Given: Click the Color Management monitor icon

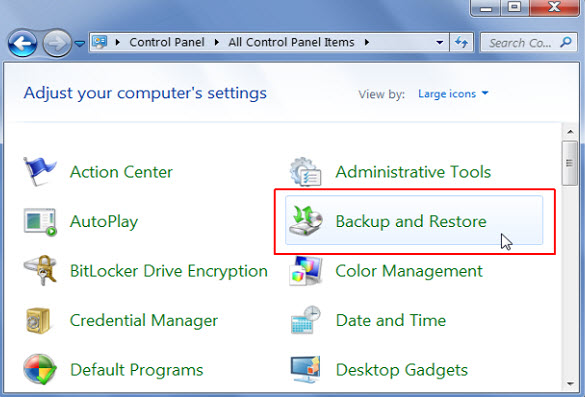Looking at the screenshot, I should (x=306, y=271).
